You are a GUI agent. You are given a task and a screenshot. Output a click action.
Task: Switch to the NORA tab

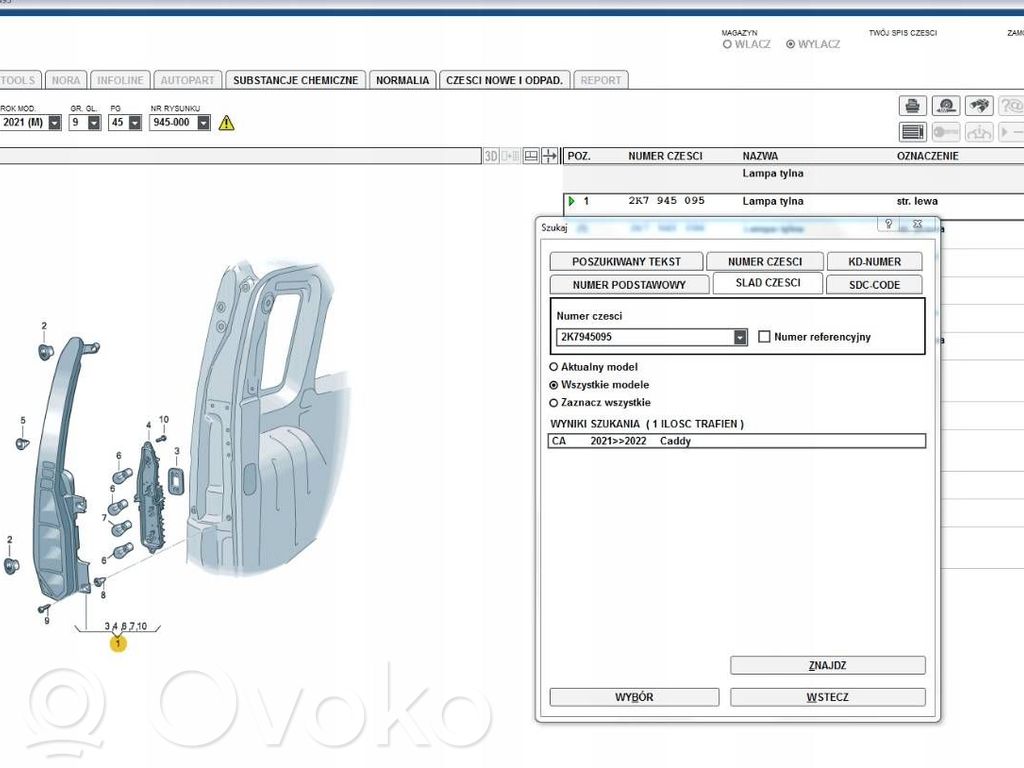[66, 80]
